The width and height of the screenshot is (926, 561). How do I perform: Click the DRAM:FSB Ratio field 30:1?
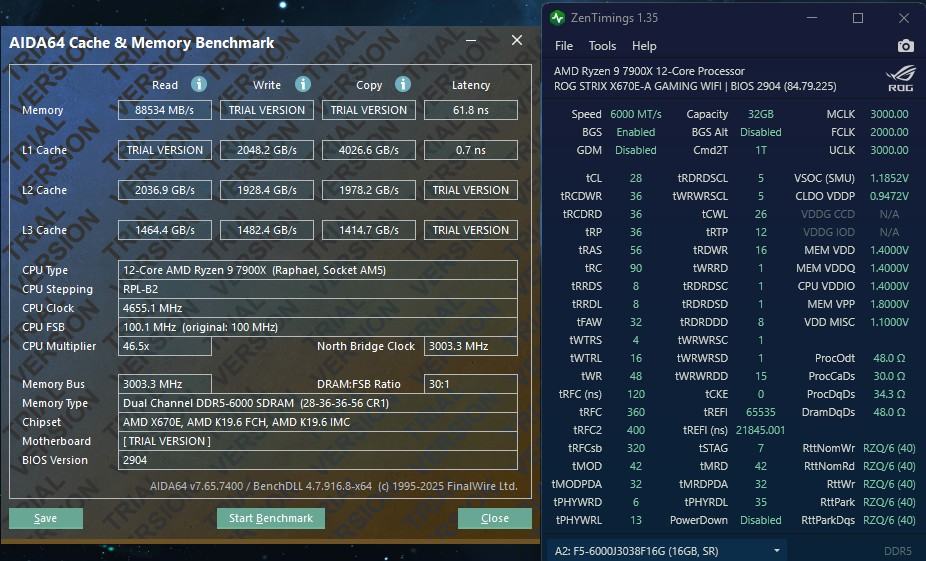pyautogui.click(x=471, y=384)
